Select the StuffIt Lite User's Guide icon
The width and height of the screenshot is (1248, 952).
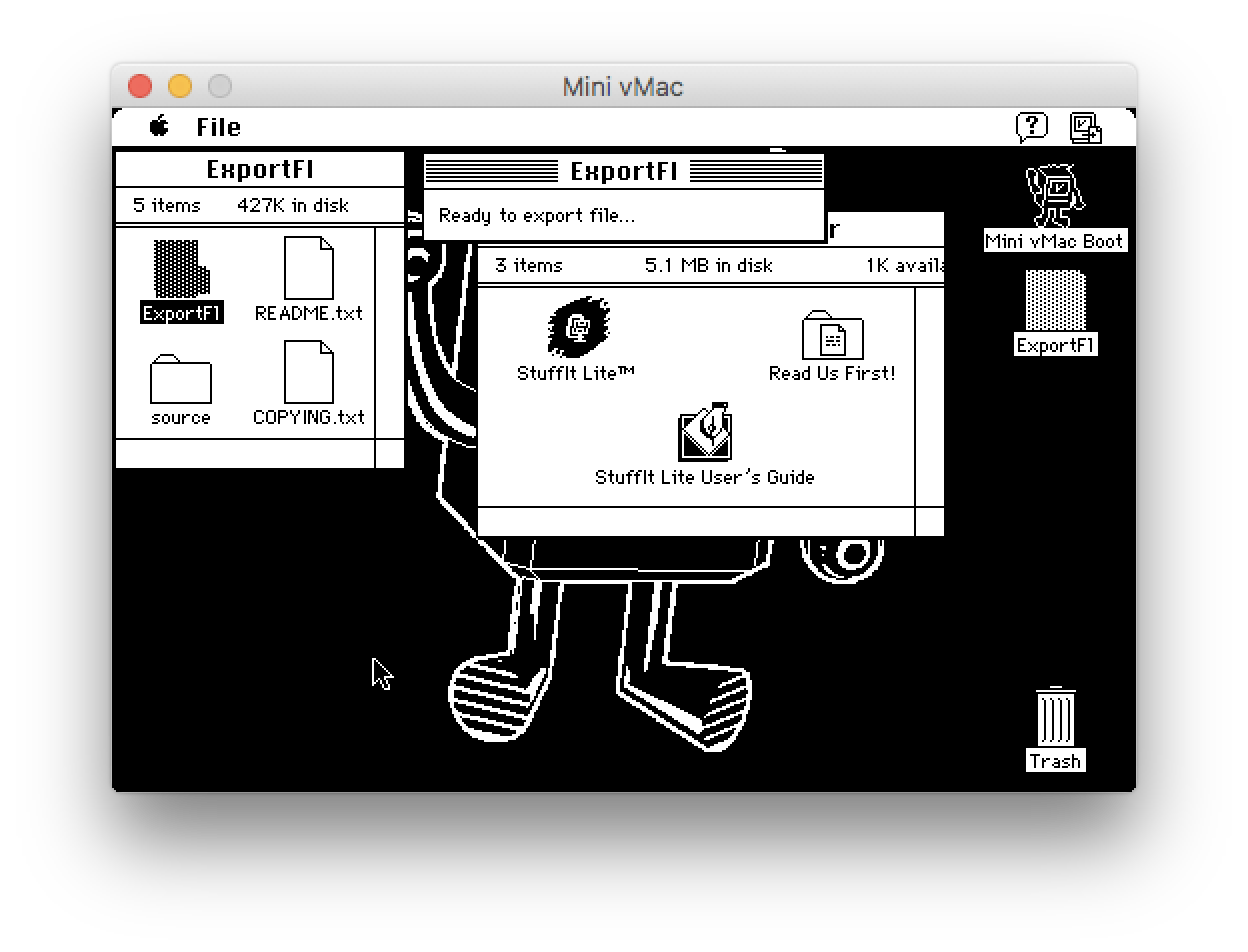point(705,432)
